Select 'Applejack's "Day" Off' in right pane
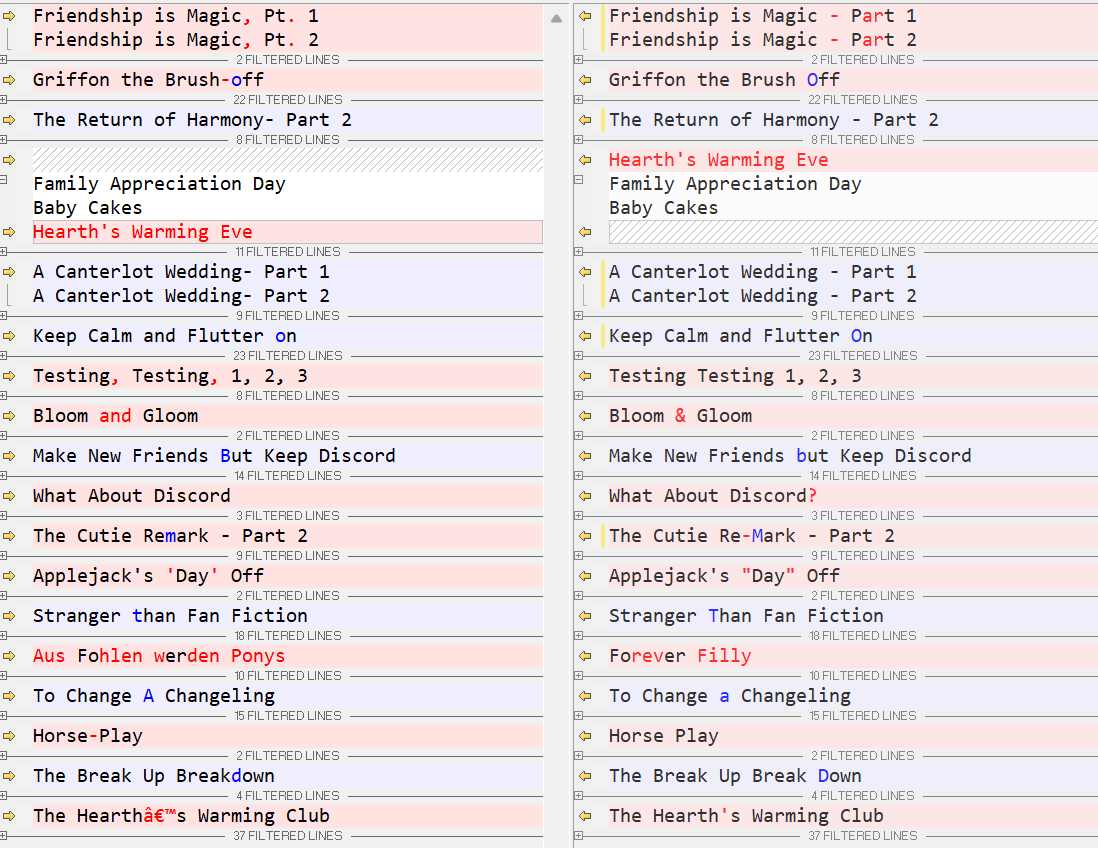 [724, 576]
